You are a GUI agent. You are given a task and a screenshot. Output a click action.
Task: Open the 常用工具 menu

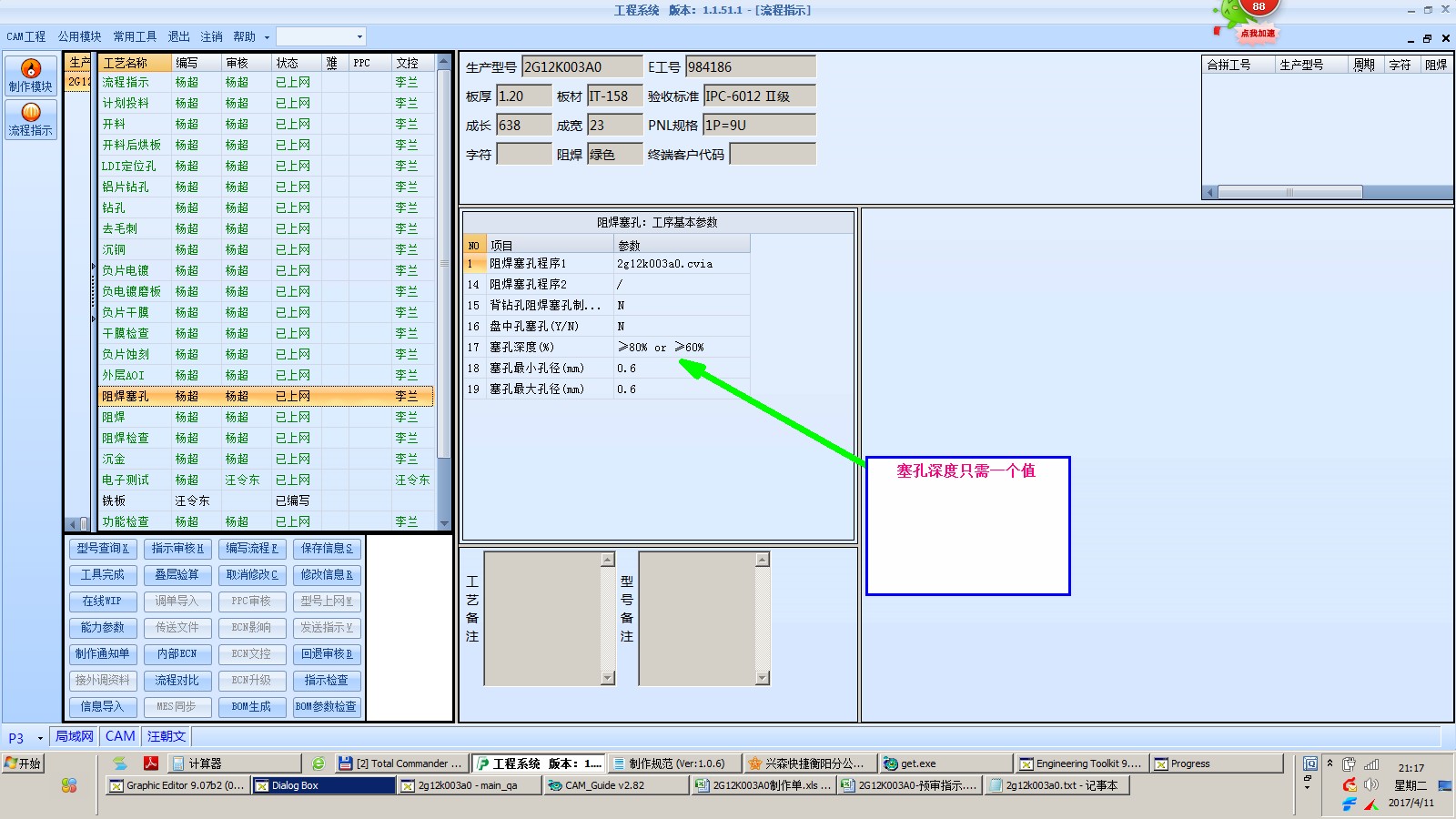click(x=135, y=36)
